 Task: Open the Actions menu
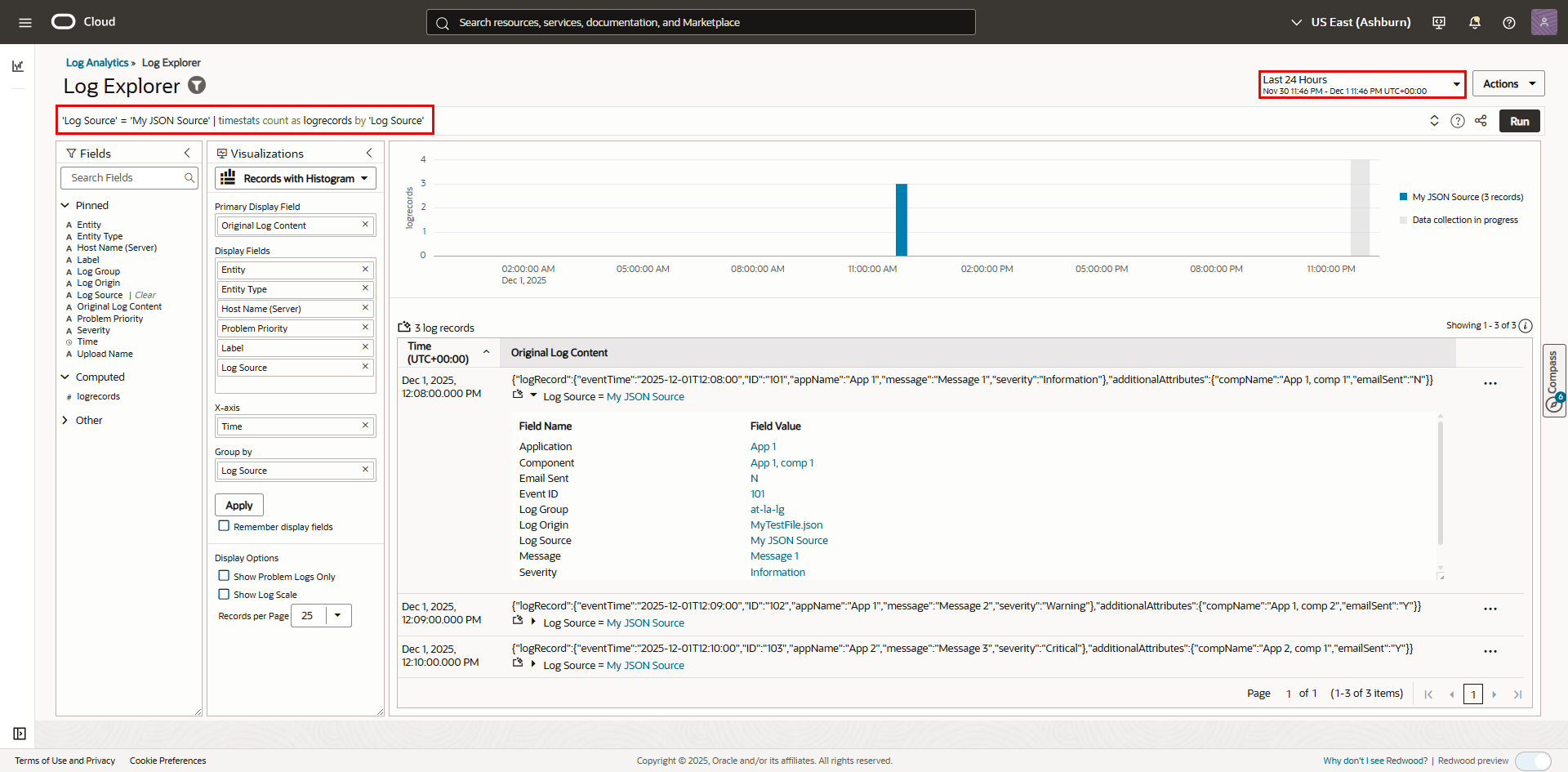pos(1508,84)
